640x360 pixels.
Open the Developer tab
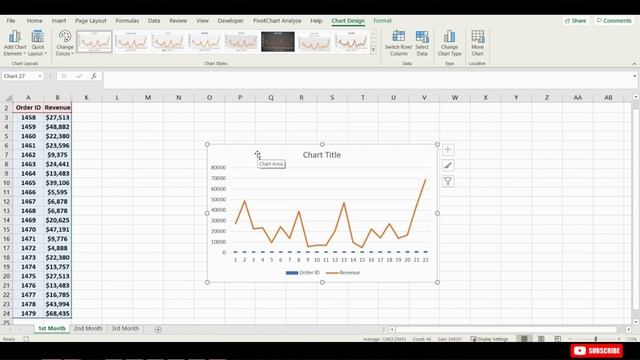230,20
